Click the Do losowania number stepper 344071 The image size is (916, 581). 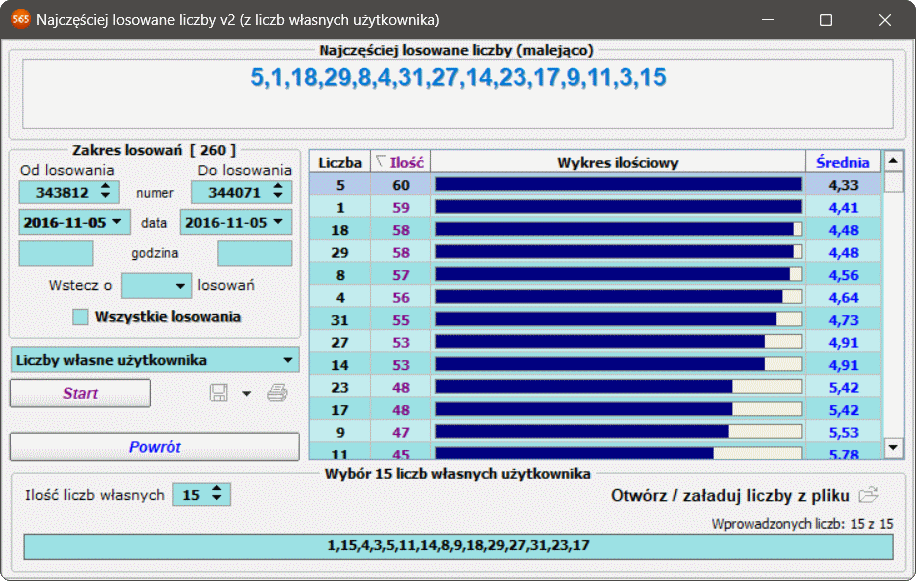point(241,192)
